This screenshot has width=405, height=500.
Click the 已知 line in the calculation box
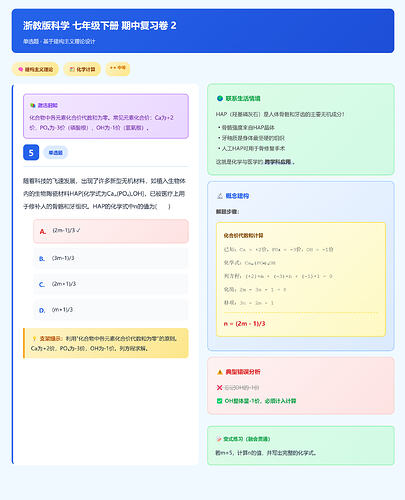pyautogui.click(x=279, y=249)
